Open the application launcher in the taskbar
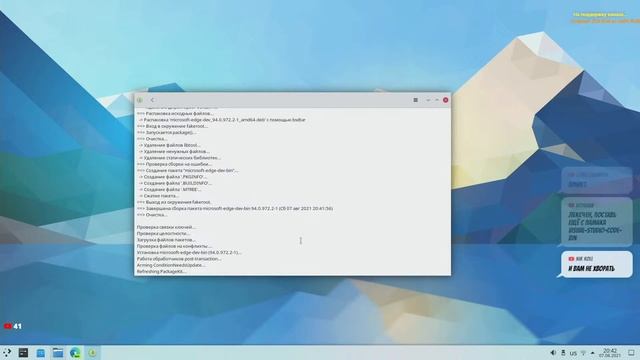 [7, 353]
